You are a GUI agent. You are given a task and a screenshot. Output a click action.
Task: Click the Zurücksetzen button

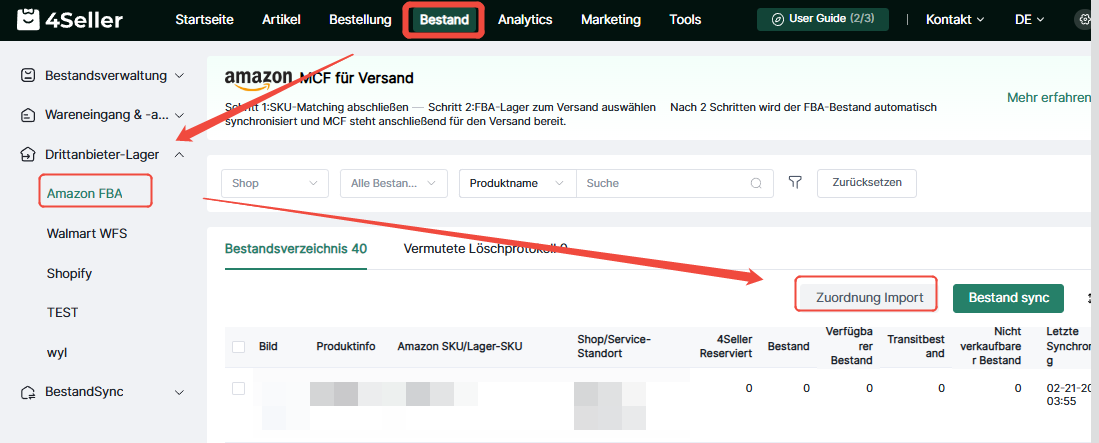(x=866, y=183)
